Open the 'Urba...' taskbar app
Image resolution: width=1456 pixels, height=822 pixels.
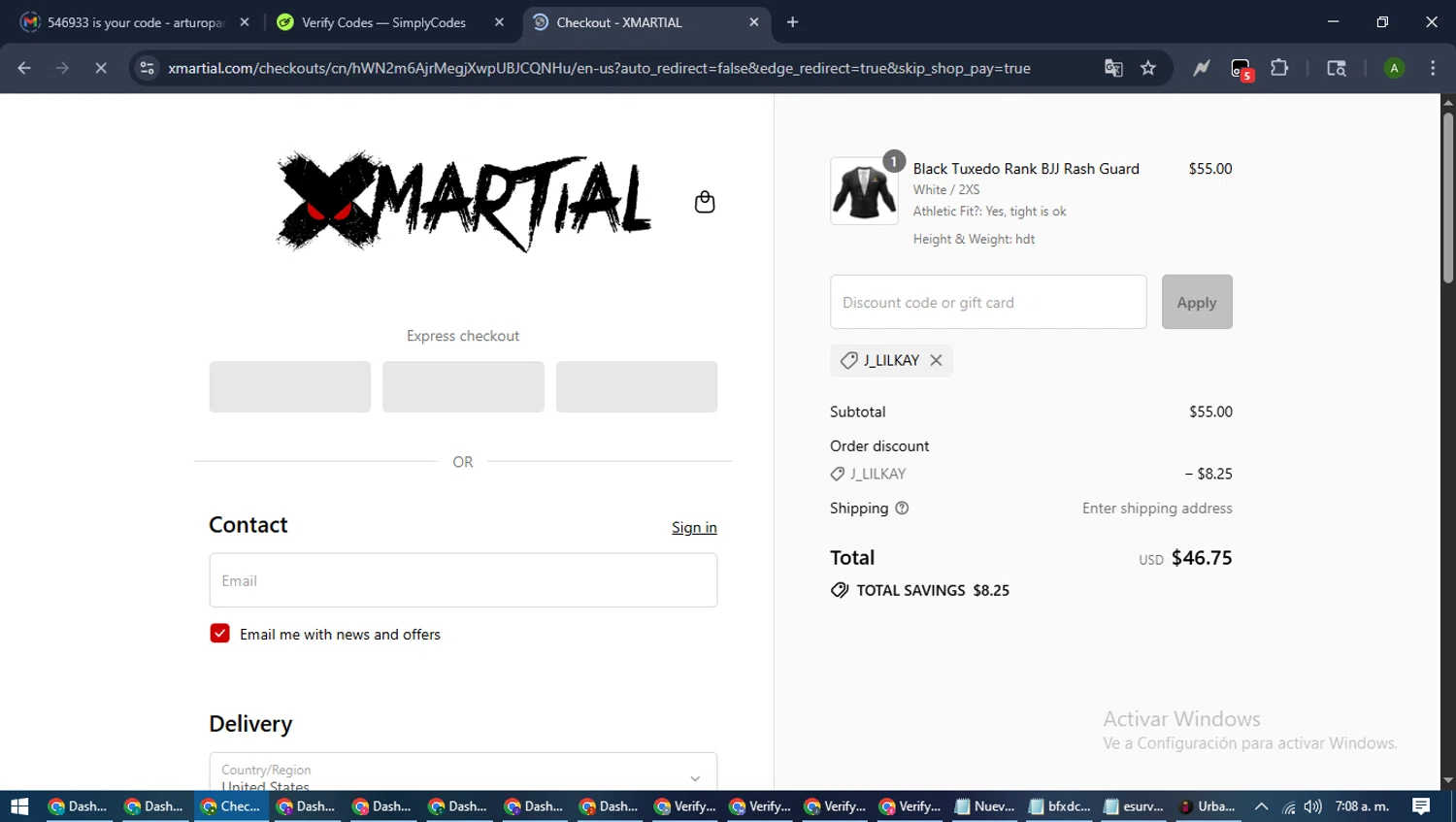tap(1208, 806)
